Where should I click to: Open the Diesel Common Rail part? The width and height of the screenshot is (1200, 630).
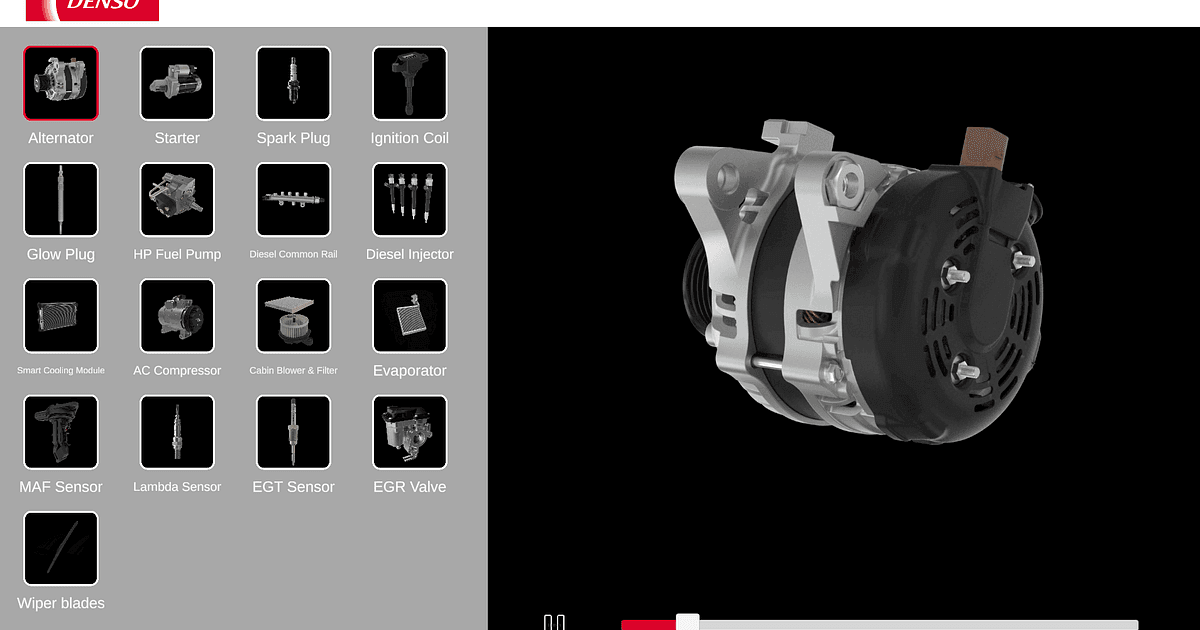point(293,199)
